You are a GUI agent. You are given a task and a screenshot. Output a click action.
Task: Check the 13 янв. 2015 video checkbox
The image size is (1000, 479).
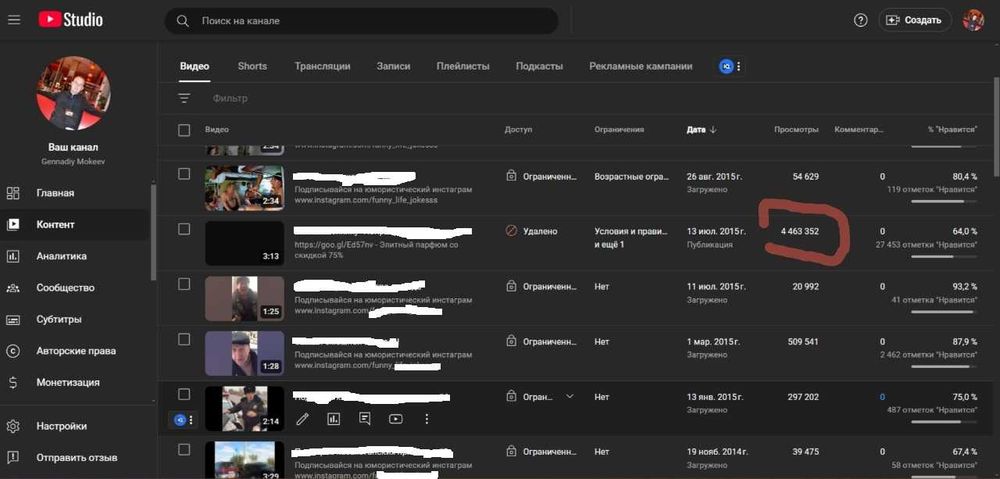pos(184,394)
